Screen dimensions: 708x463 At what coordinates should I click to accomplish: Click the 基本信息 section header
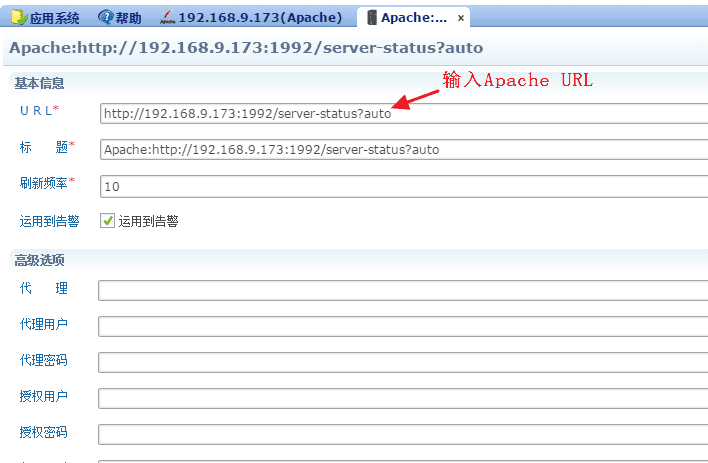click(x=39, y=83)
